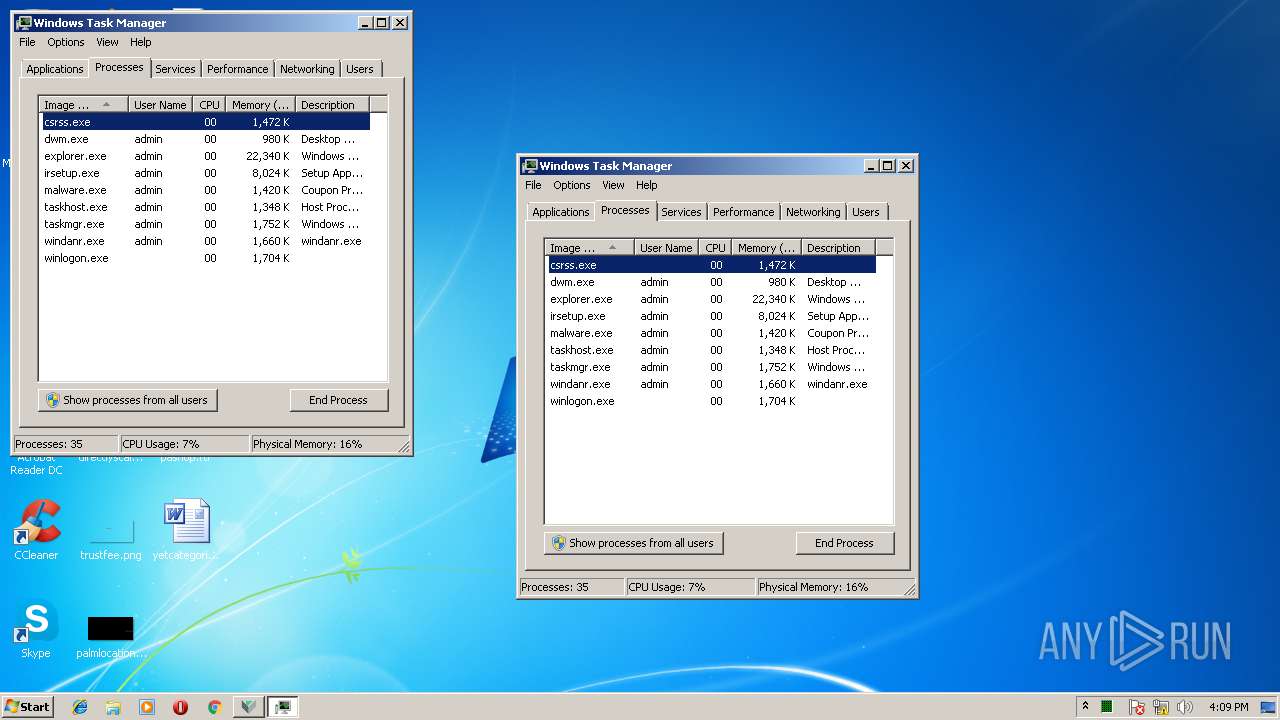Open Help menu in right Task Manager

click(x=647, y=185)
